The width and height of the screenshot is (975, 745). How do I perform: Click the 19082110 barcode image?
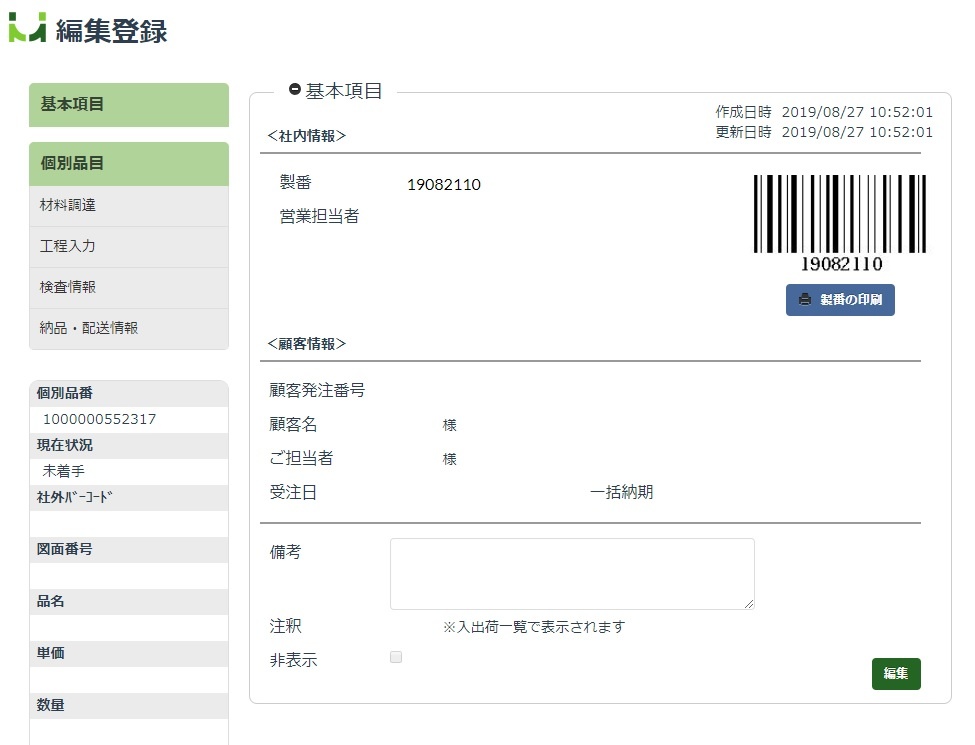[x=840, y=223]
